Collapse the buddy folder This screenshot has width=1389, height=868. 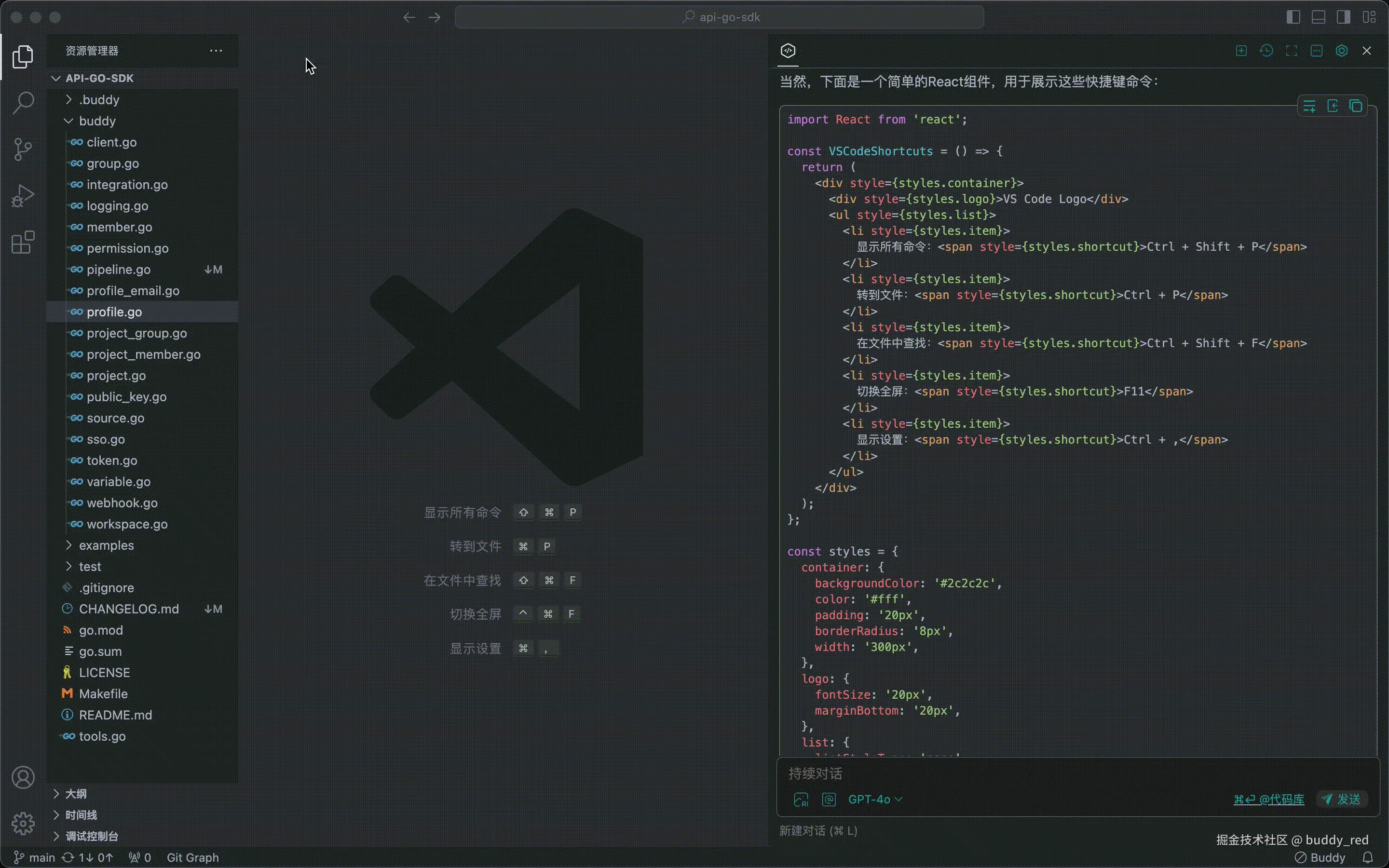click(x=142, y=121)
